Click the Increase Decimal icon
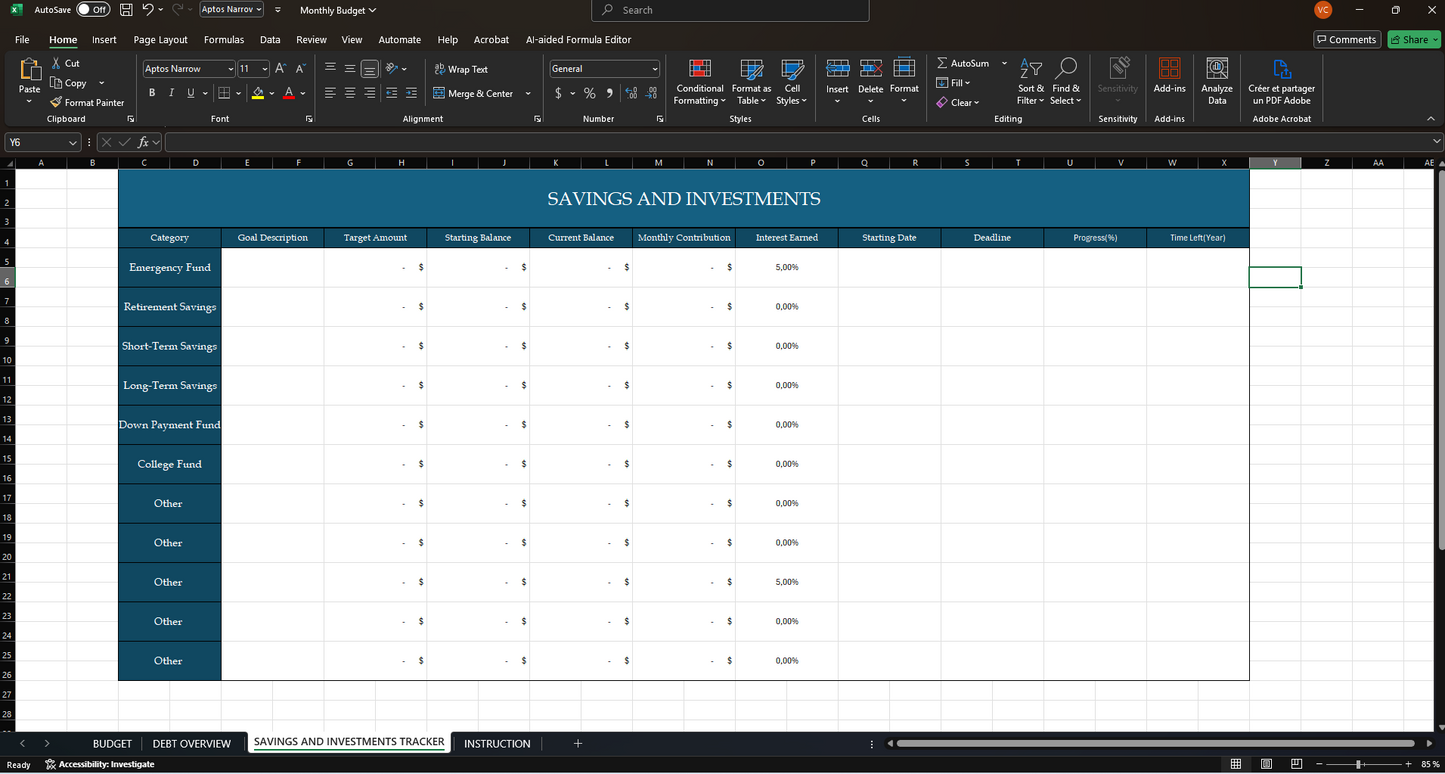Screen dimensions: 1445x774 pyautogui.click(x=631, y=93)
